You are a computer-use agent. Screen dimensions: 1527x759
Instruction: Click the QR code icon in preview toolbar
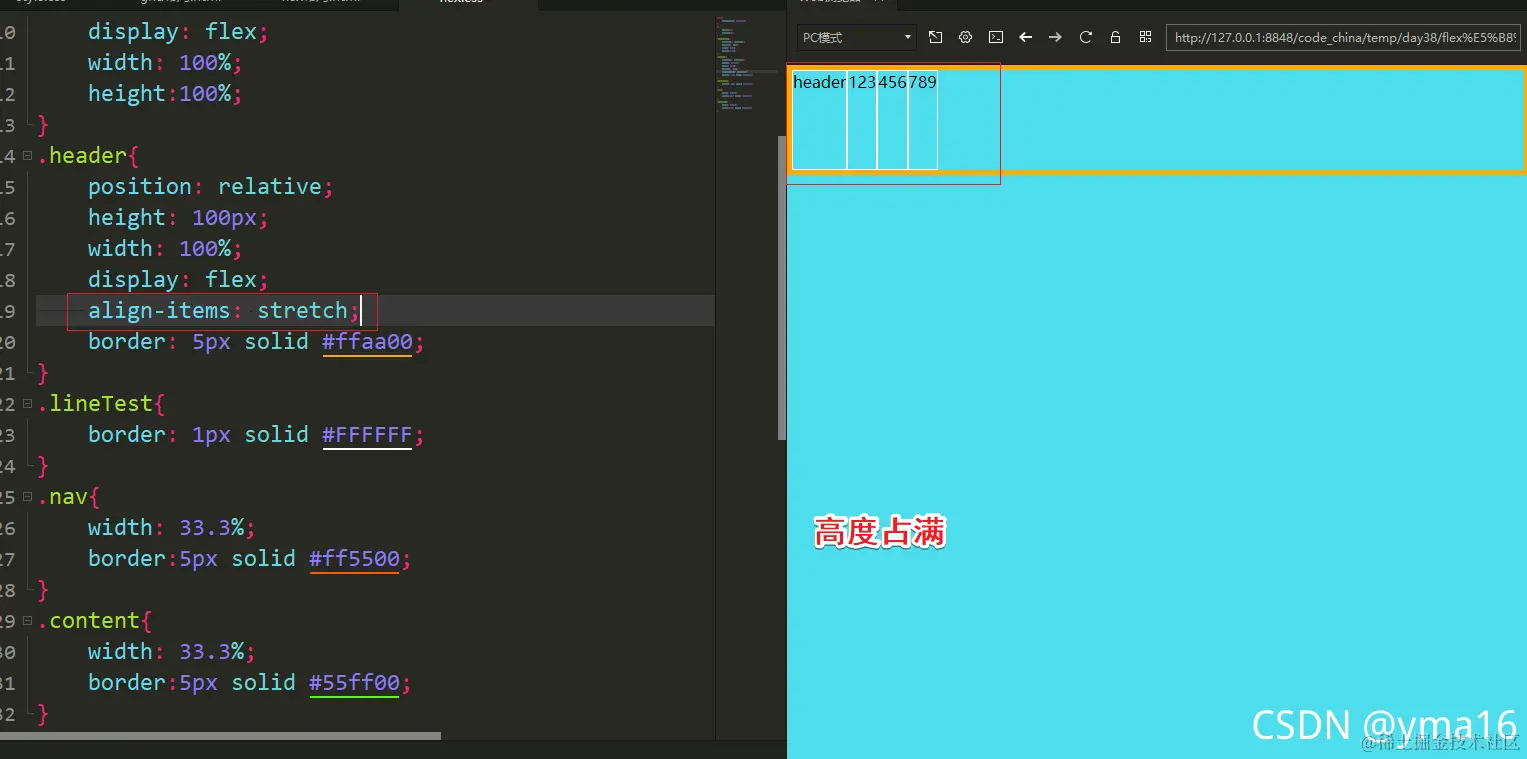1145,37
